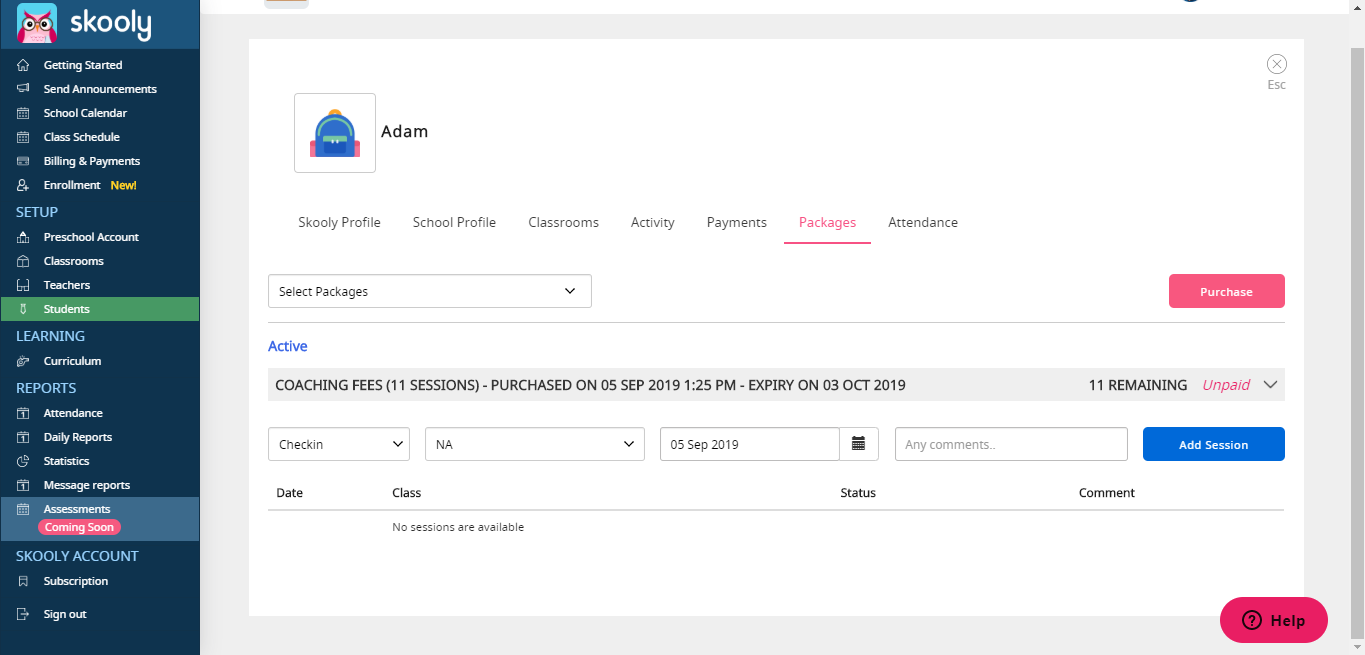Viewport: 1365px width, 655px height.
Task: Open Subscription under Skooly Account
Action: [76, 581]
